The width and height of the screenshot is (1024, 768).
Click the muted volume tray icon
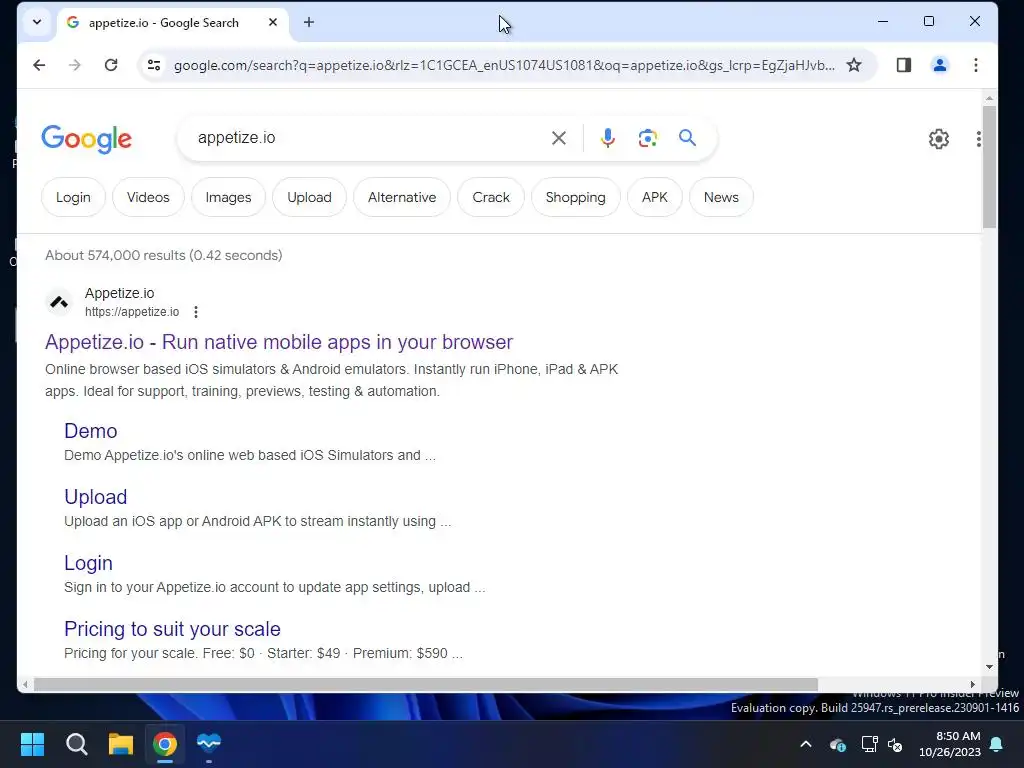[895, 744]
